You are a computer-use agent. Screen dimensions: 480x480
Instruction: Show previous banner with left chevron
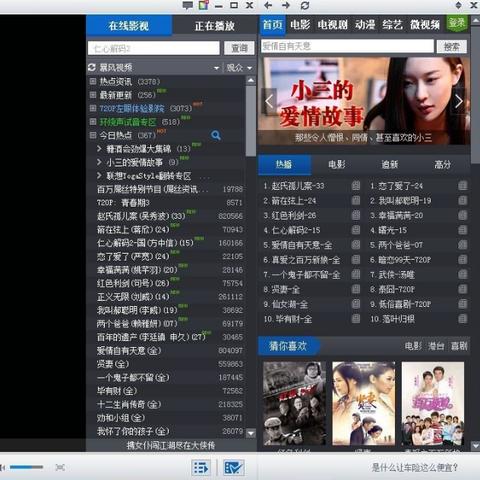(x=269, y=101)
